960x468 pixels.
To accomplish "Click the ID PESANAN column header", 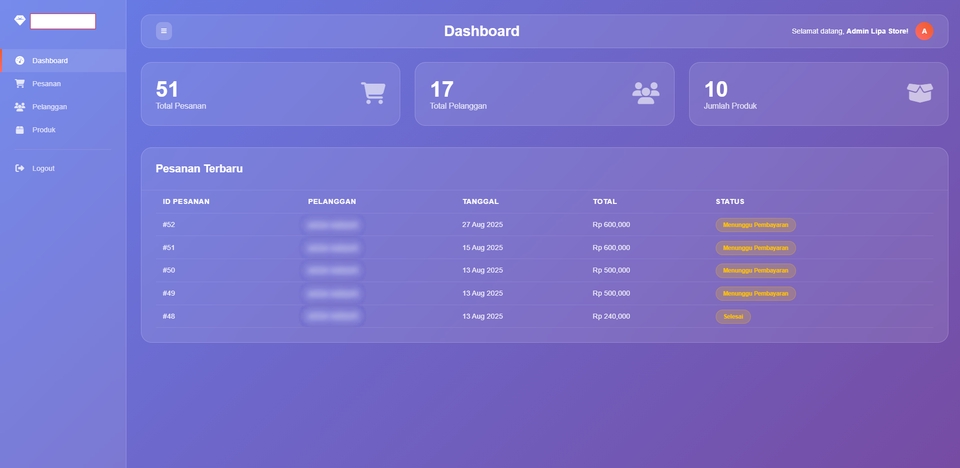I will click(x=186, y=202).
